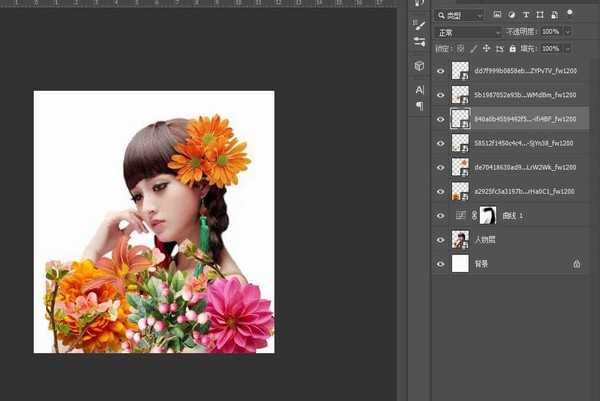Image resolution: width=600 pixels, height=401 pixels.
Task: Click the smart object filter icon
Action: pyautogui.click(x=554, y=15)
